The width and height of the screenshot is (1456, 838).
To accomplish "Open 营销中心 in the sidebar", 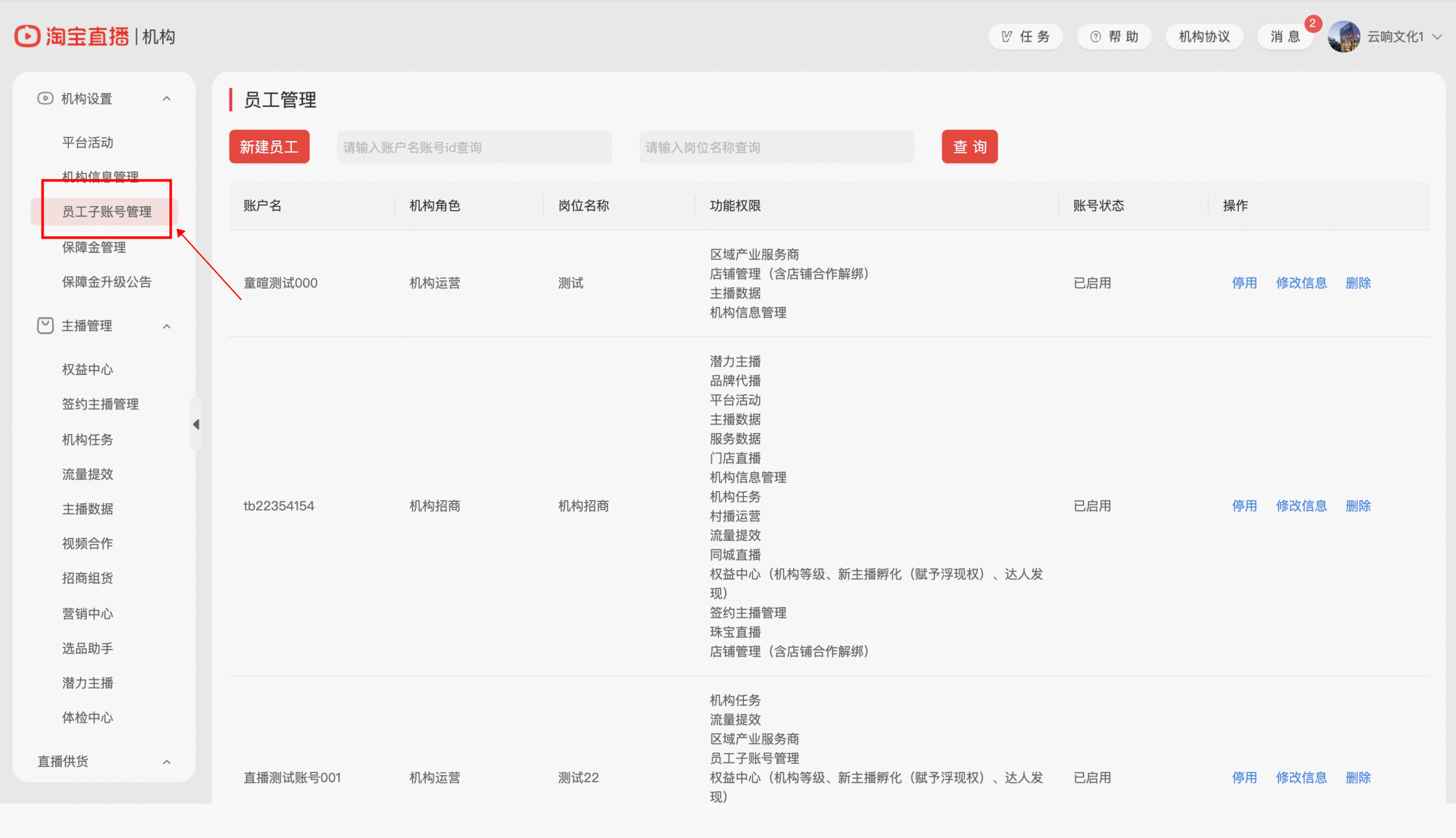I will click(x=88, y=614).
